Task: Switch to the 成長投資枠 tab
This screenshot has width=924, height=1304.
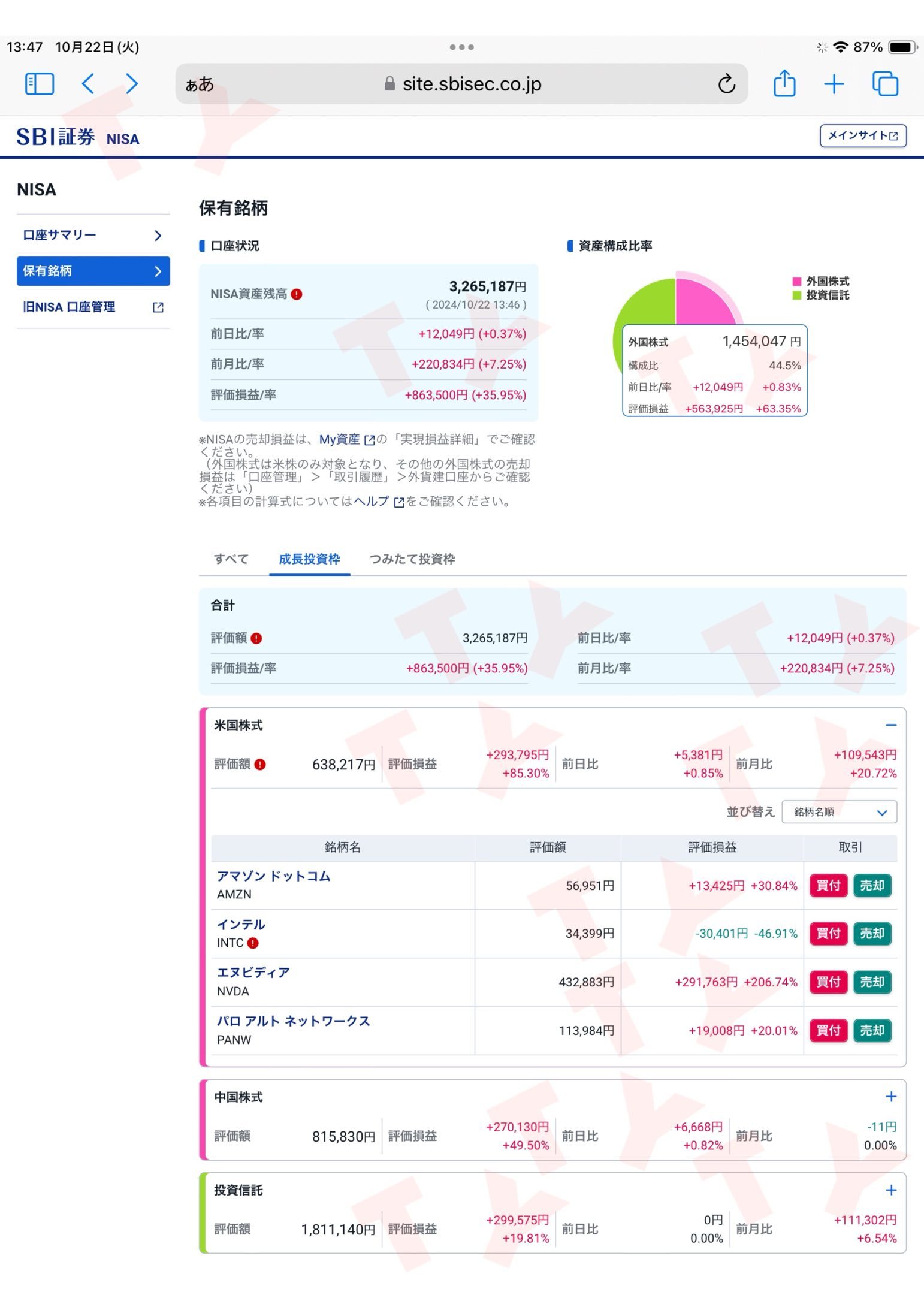Action: pyautogui.click(x=309, y=559)
